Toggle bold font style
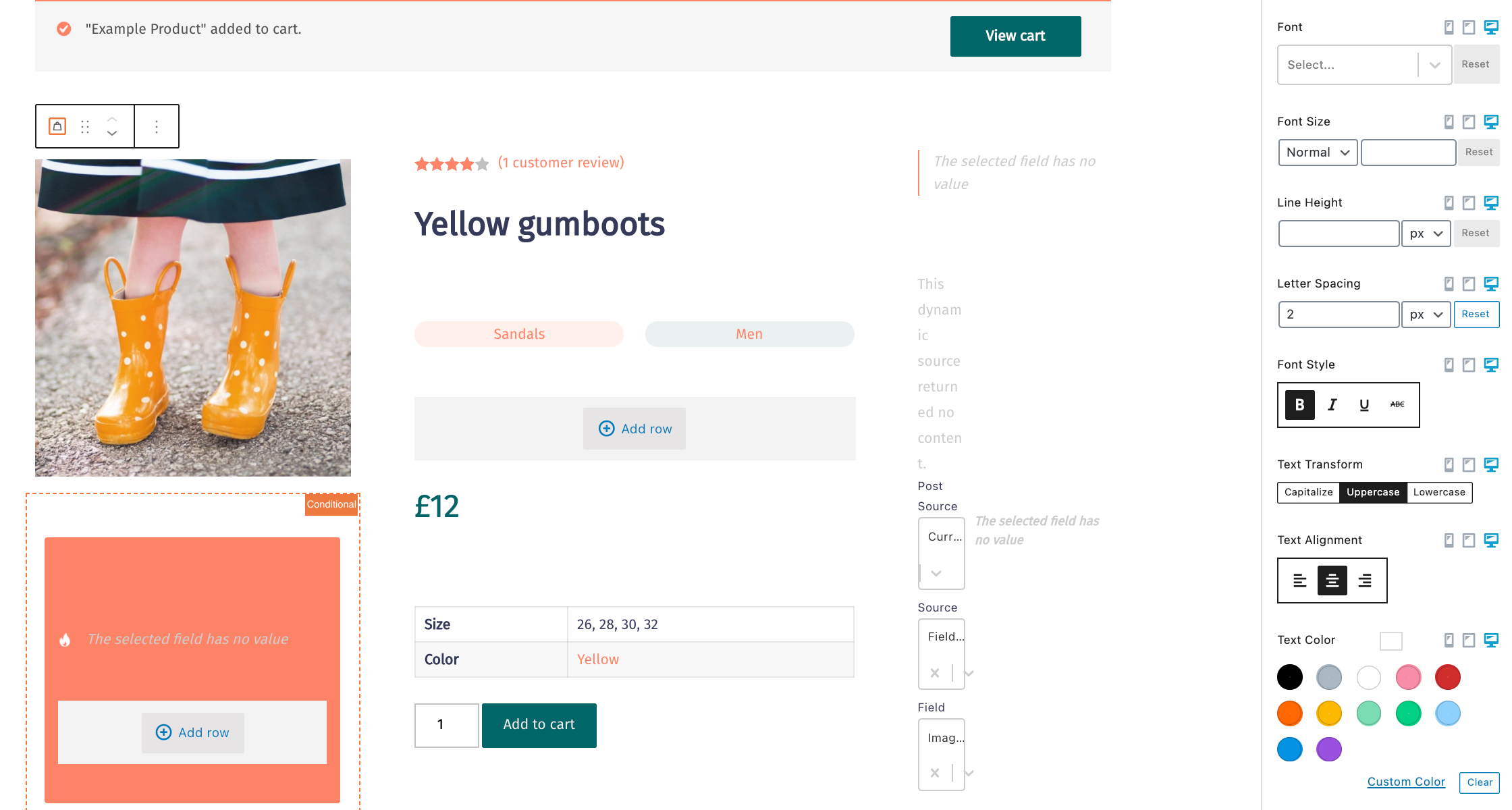 tap(1299, 405)
